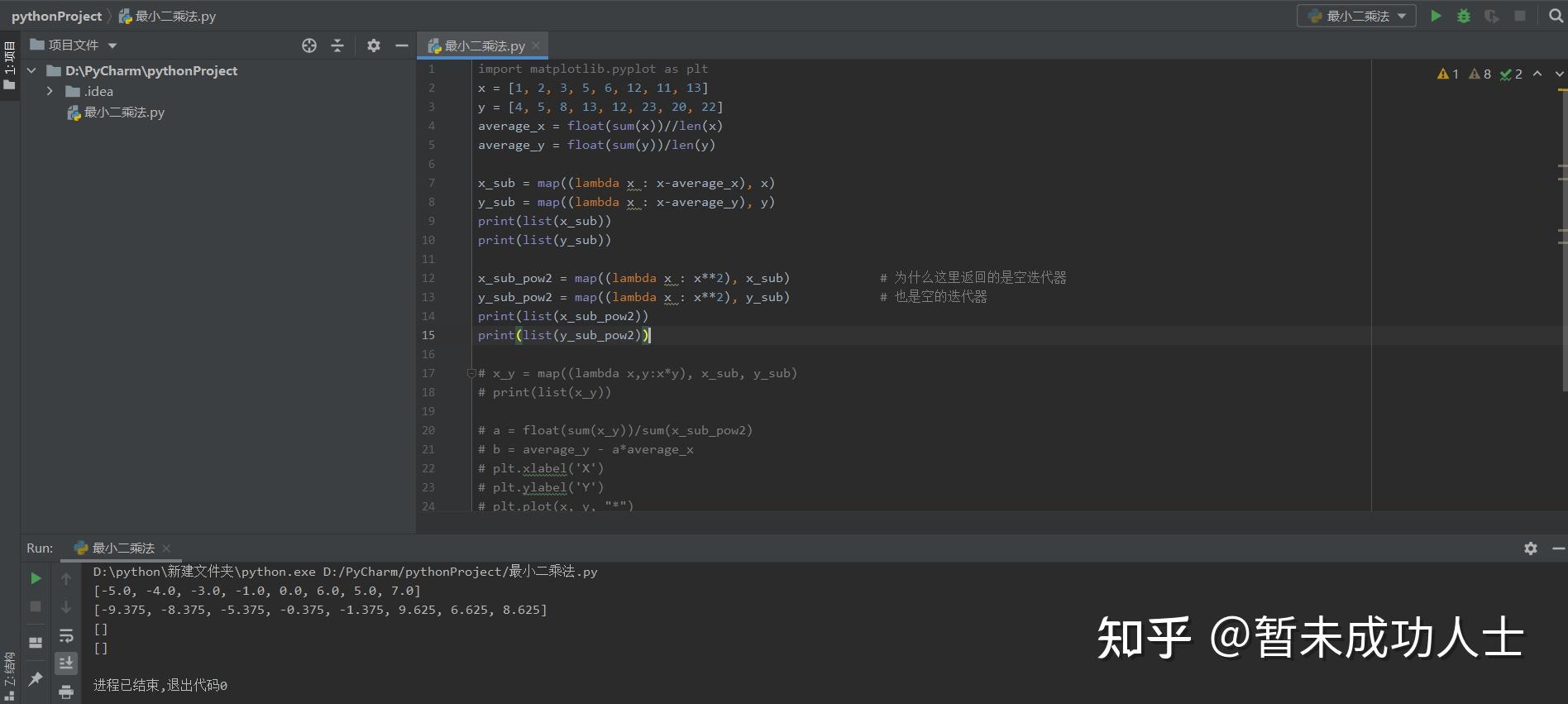This screenshot has width=1568, height=704.
Task: Run with coverage icon in the top toolbar
Action: tap(1492, 16)
